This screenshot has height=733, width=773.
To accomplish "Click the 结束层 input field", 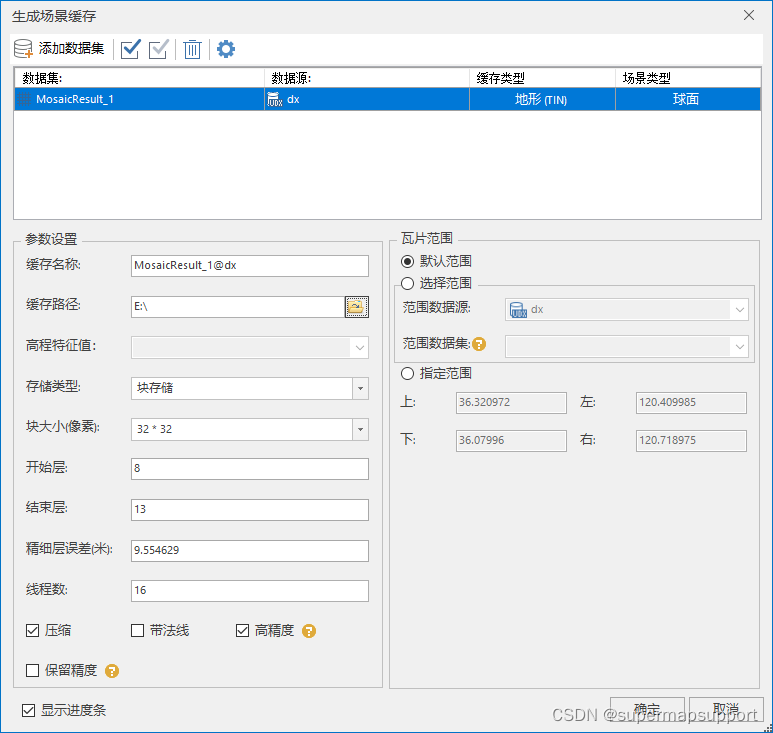I will point(250,510).
